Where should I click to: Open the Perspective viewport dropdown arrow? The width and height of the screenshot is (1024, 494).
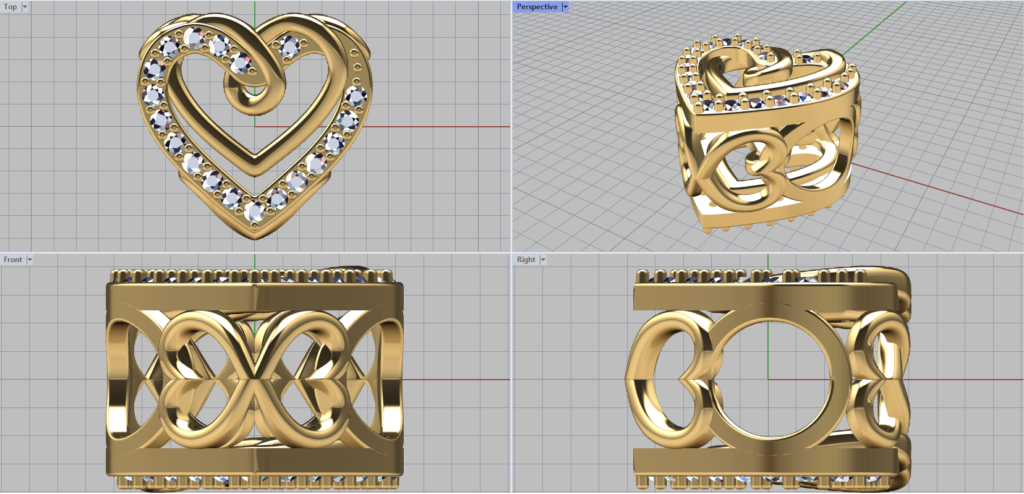pyautogui.click(x=565, y=6)
